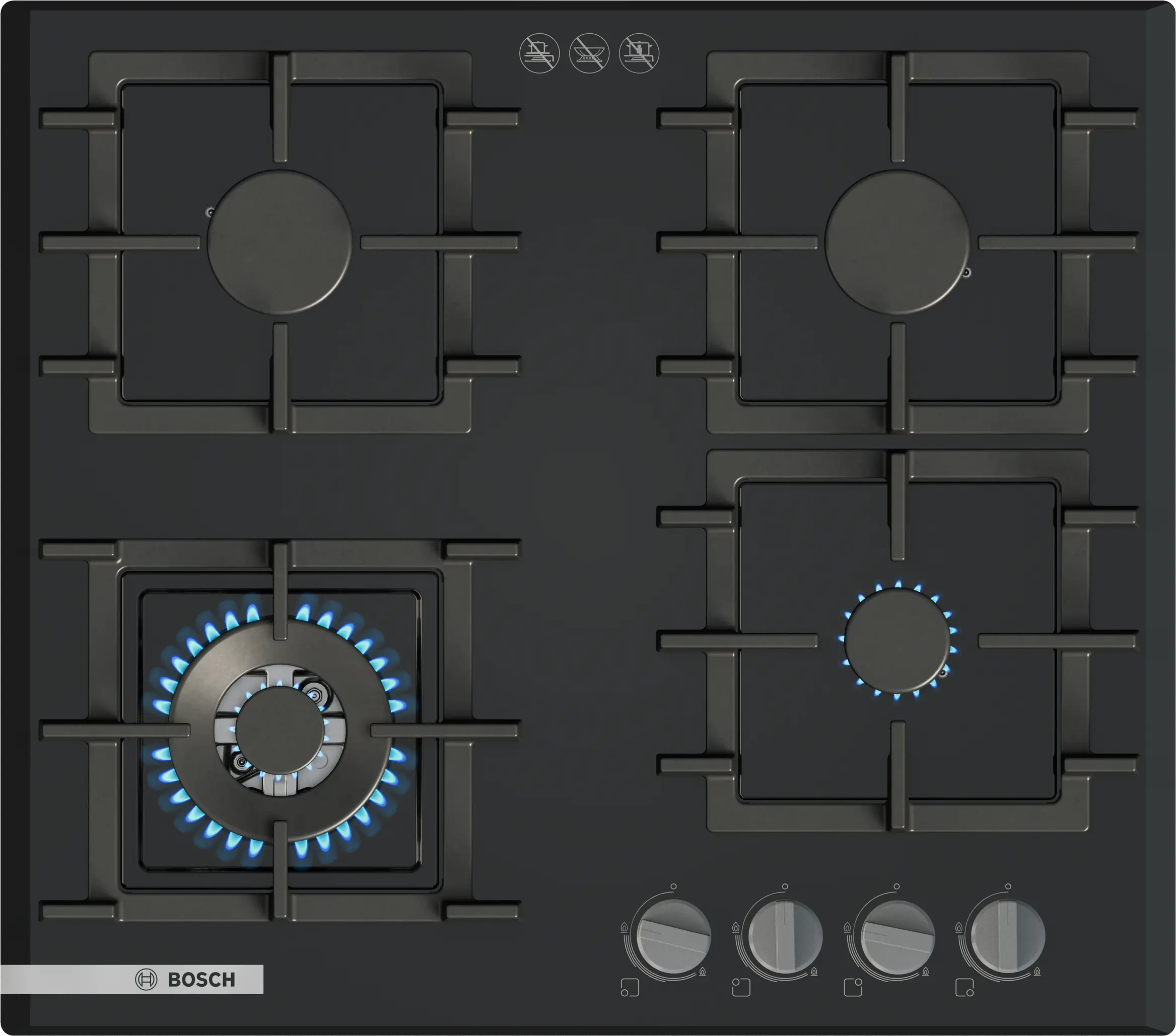Click the small lit burner cap at front right
Viewport: 1176px width, 1036px height.
click(897, 640)
